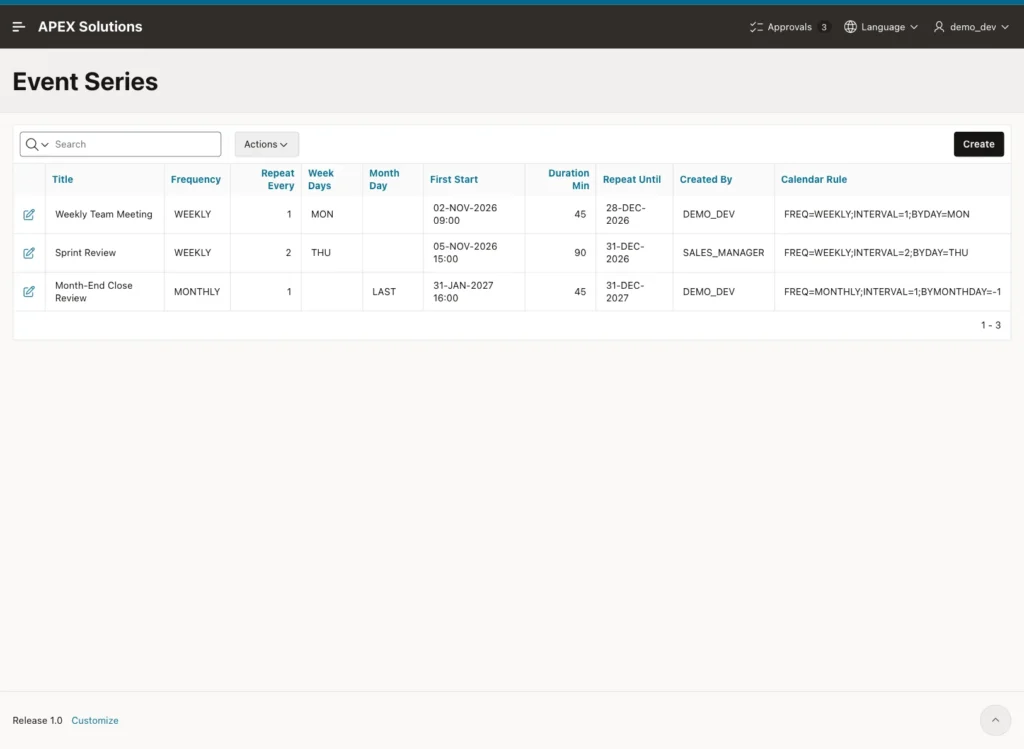This screenshot has height=749, width=1024.
Task: Click the Create button
Action: (x=978, y=144)
